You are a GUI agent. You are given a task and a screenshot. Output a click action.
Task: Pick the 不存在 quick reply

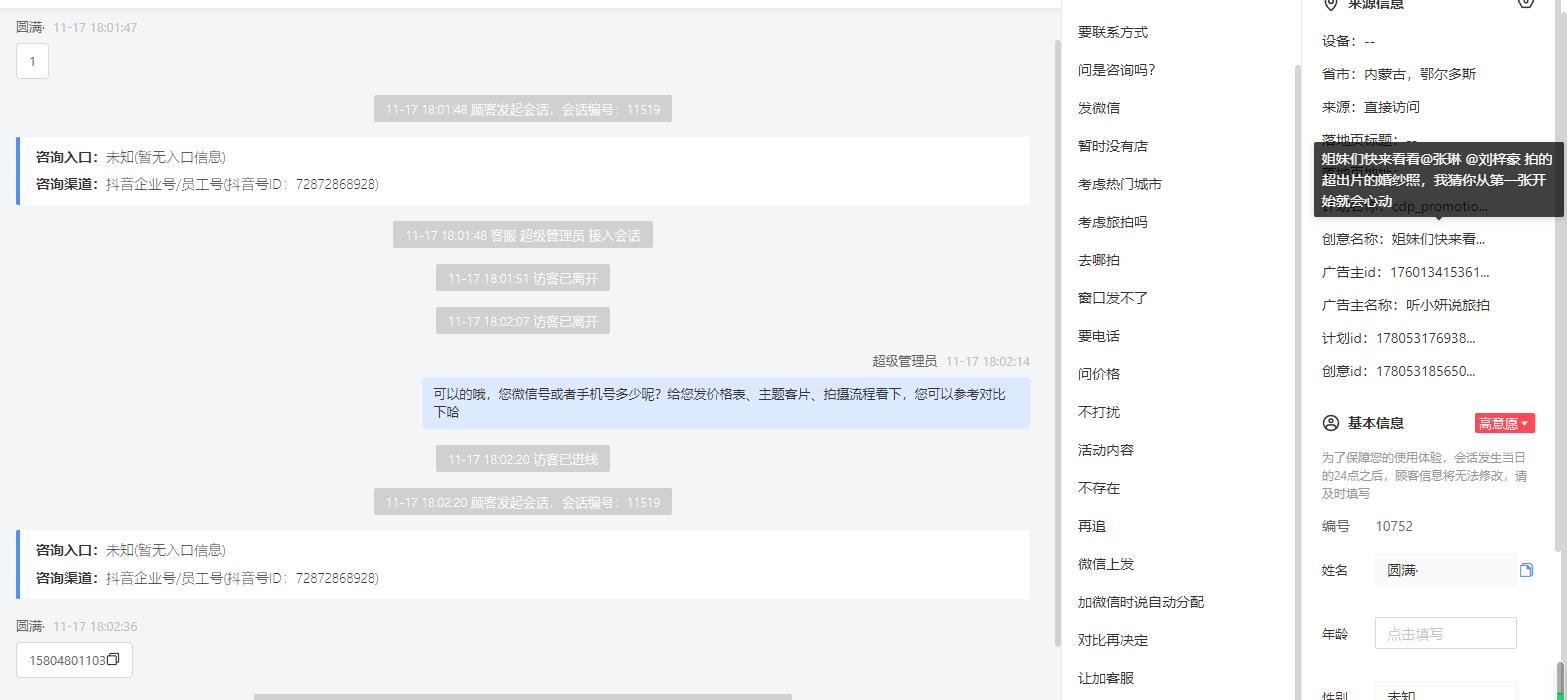pyautogui.click(x=1099, y=488)
